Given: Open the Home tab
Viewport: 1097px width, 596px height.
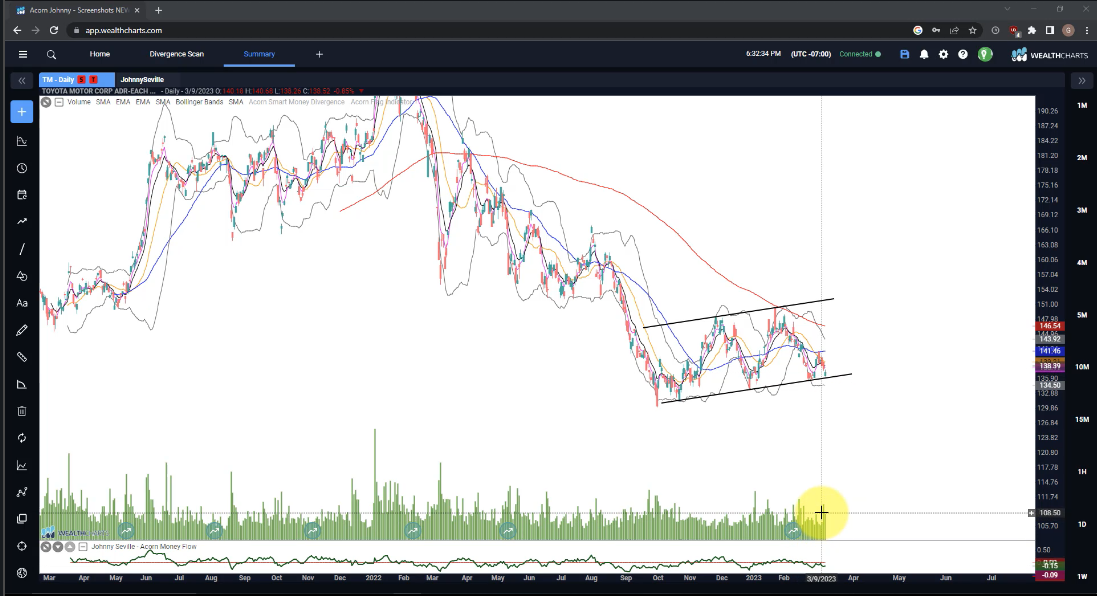Looking at the screenshot, I should pyautogui.click(x=99, y=54).
